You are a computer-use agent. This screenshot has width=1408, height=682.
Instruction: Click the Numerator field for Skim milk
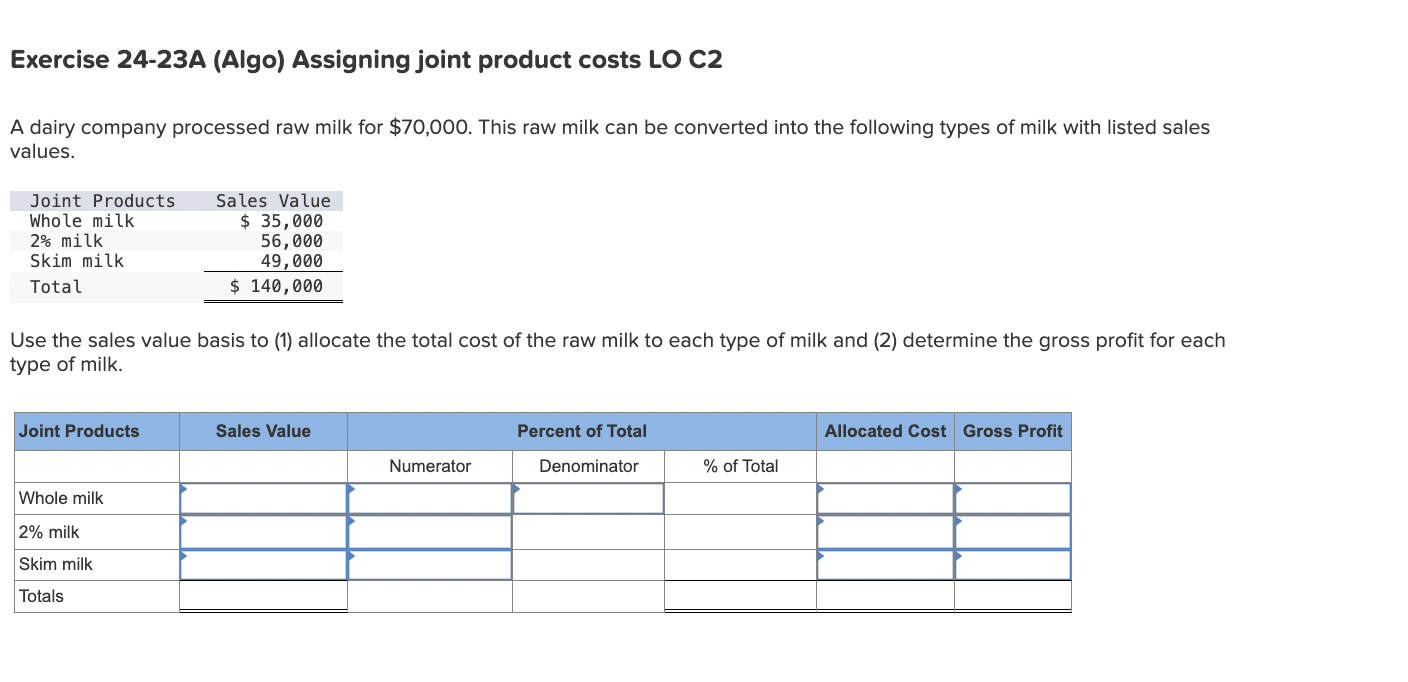point(430,564)
